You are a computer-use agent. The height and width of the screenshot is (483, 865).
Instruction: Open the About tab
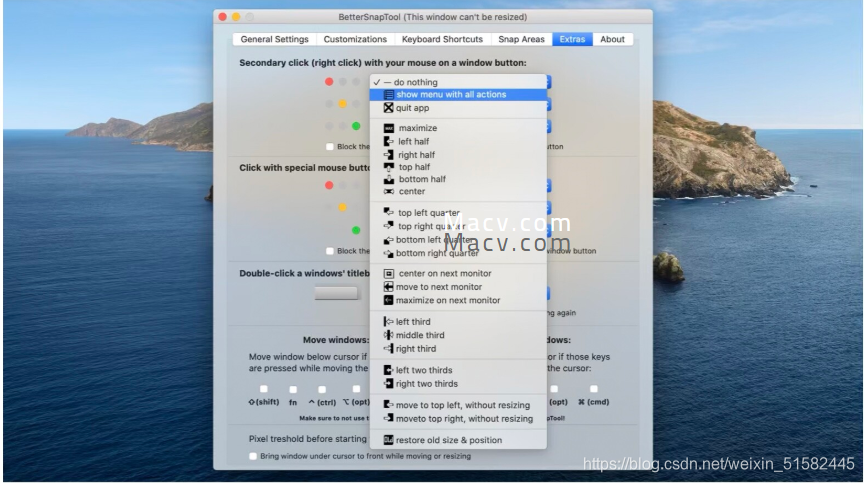tap(612, 39)
